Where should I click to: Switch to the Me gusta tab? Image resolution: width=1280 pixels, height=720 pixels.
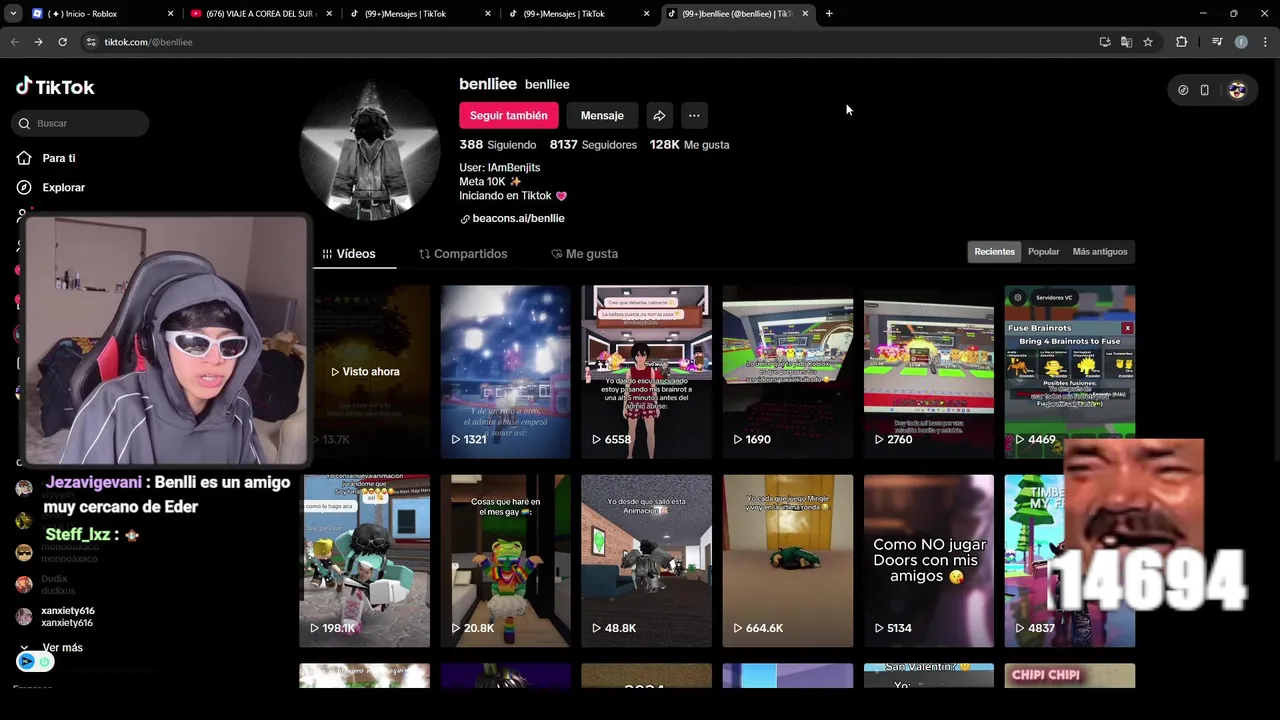585,254
